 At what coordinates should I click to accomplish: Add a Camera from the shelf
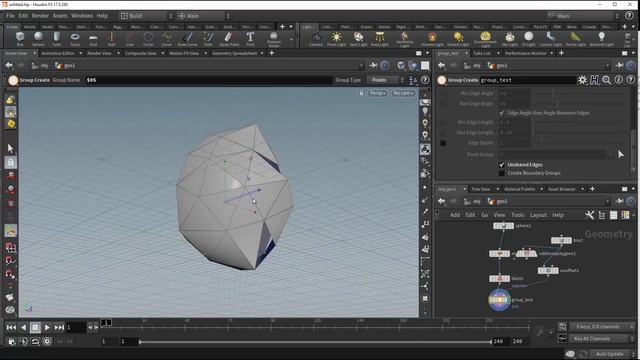tap(316, 39)
